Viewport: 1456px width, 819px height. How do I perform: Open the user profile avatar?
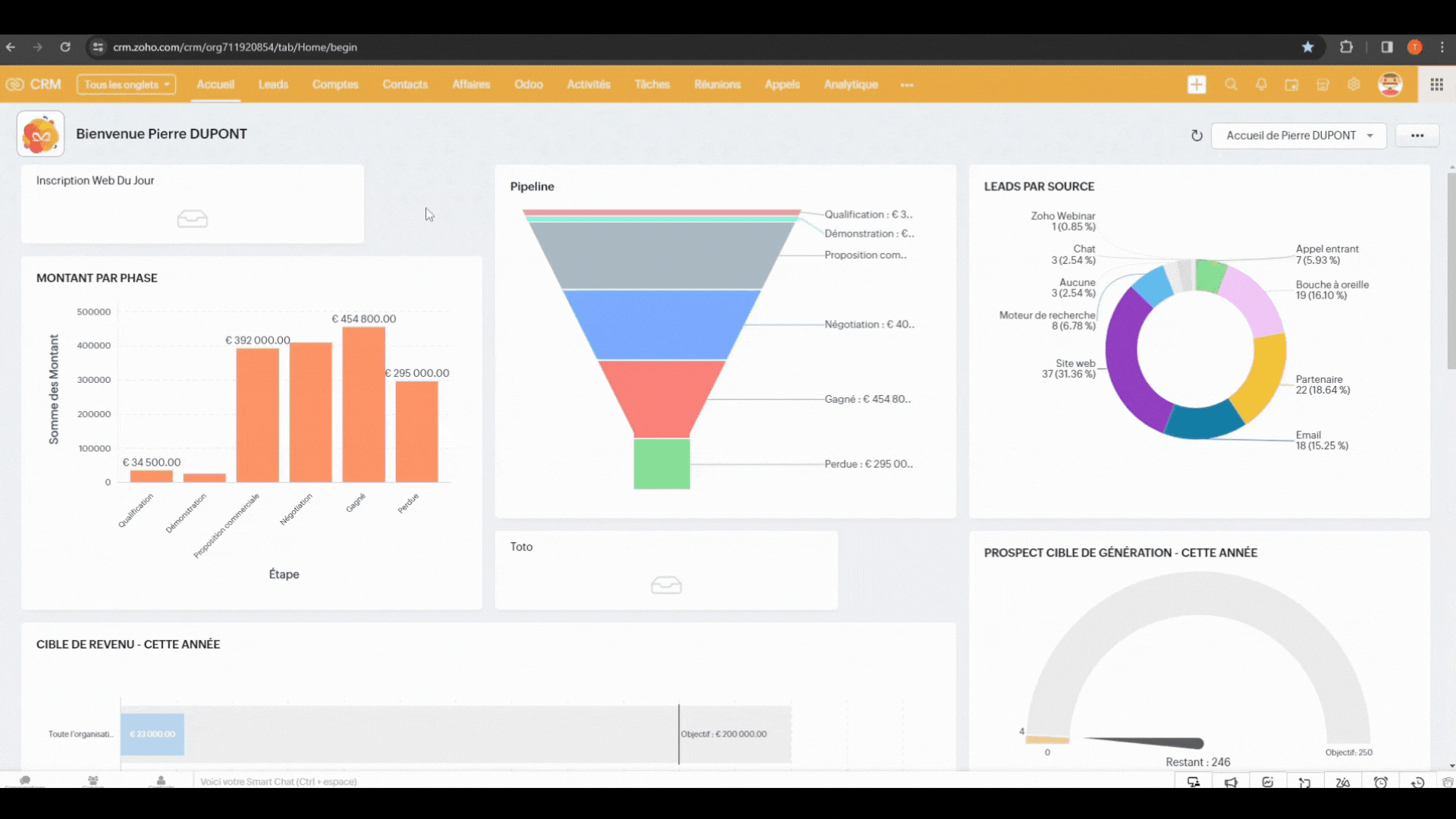[1390, 84]
